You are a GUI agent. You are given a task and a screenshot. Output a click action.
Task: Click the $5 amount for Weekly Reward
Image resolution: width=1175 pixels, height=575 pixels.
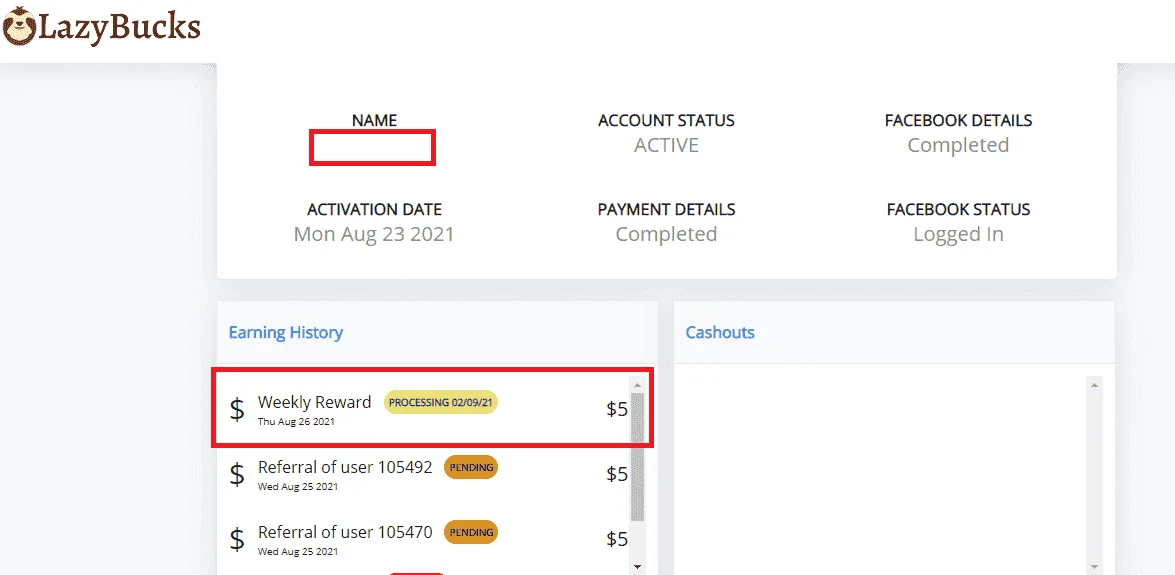[617, 409]
